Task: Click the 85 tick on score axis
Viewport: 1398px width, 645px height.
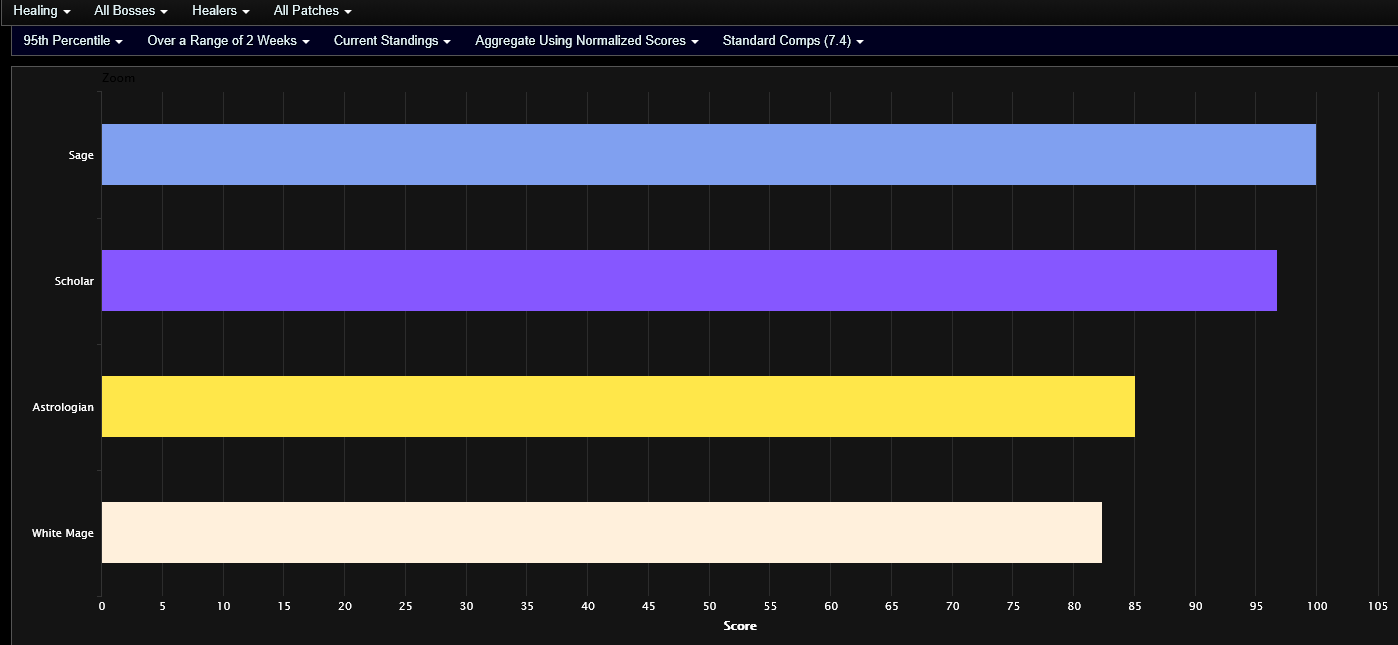Action: click(1134, 606)
